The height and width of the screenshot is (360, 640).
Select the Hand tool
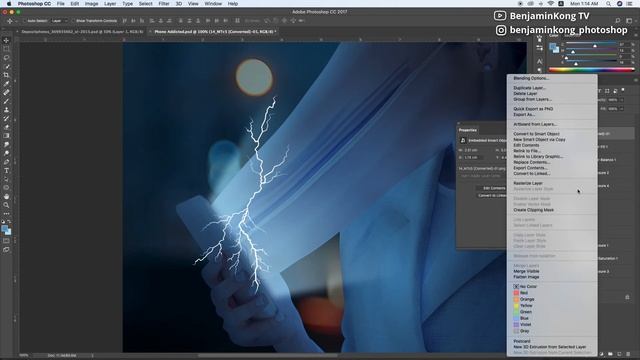click(x=6, y=196)
